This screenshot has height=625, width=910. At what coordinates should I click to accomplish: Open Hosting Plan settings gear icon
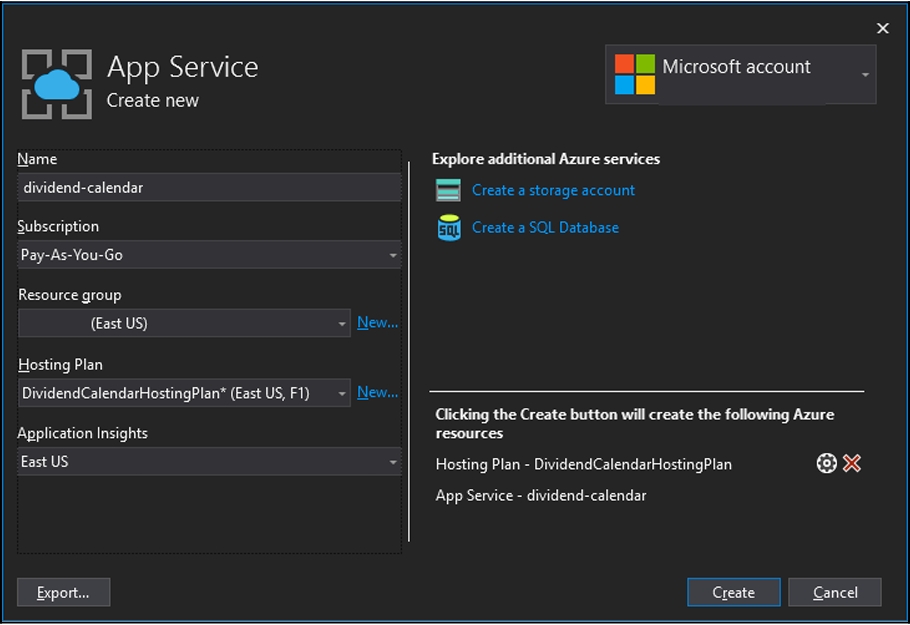point(826,463)
